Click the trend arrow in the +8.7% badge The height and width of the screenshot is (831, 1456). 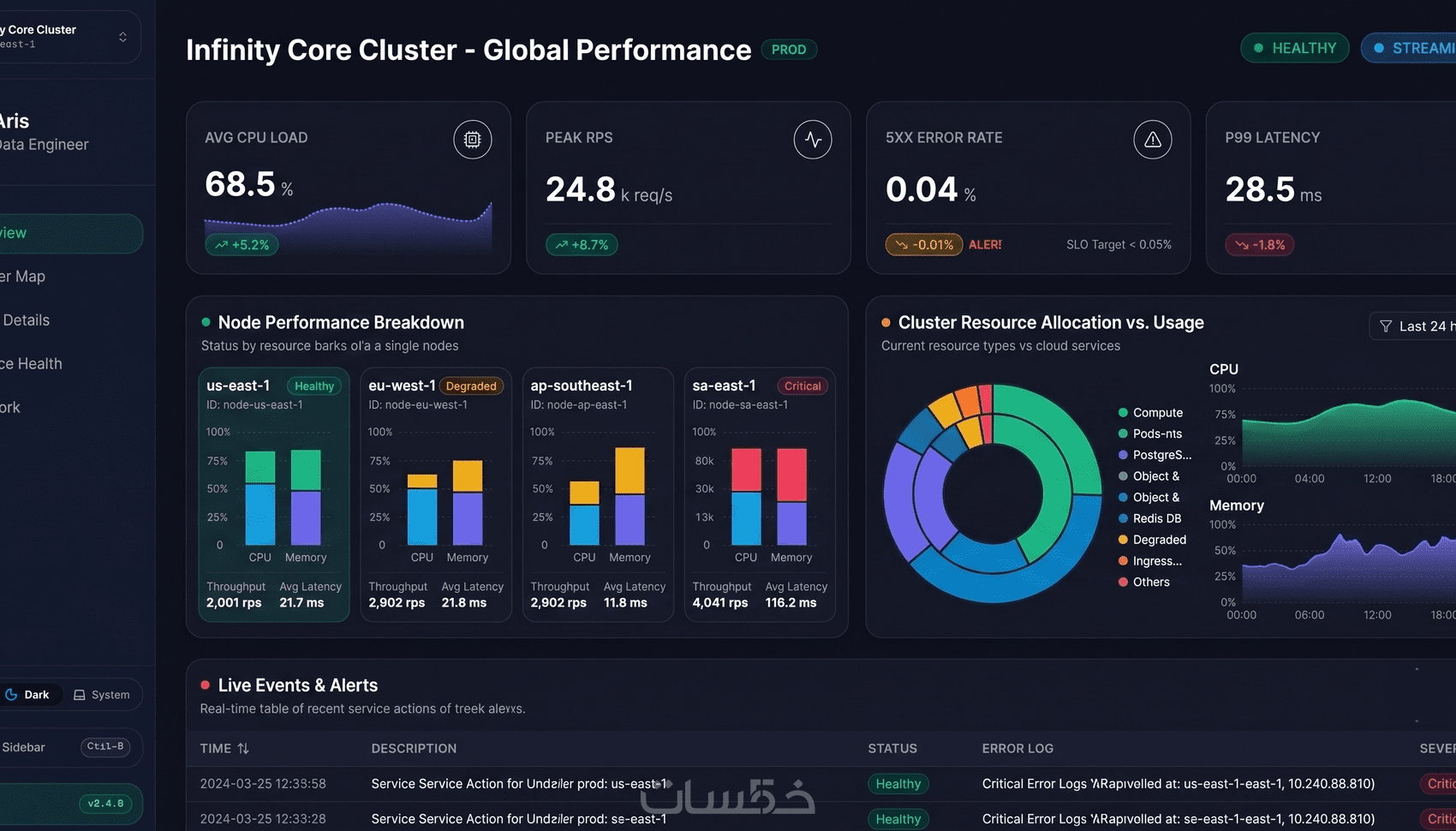[x=562, y=245]
